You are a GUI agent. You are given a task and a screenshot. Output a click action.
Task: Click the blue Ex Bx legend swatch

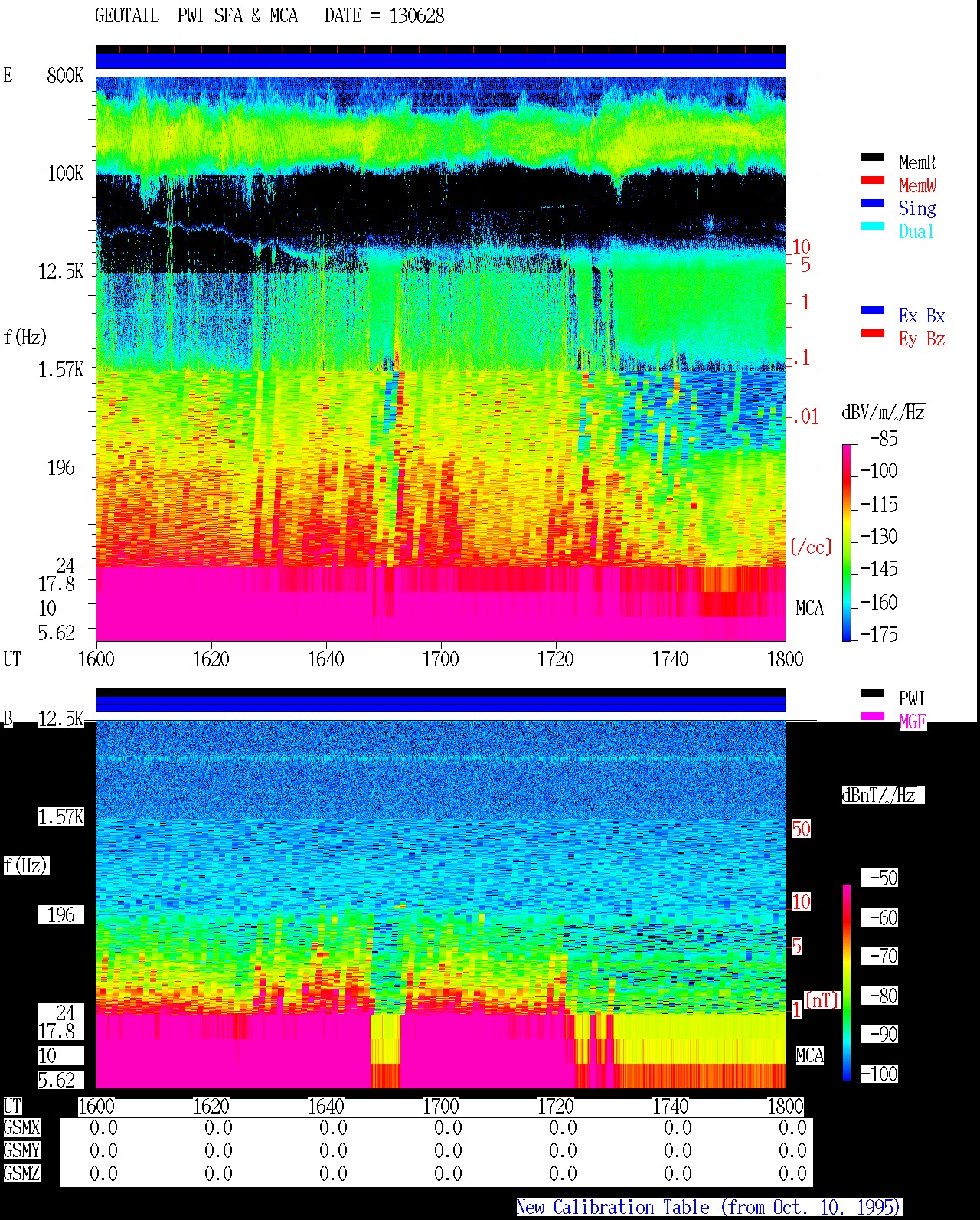pyautogui.click(x=873, y=311)
